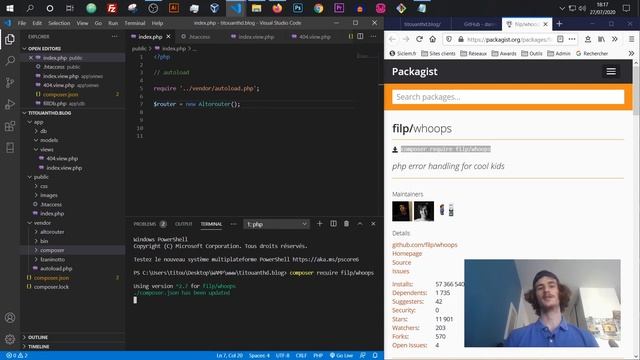Image resolution: width=640 pixels, height=360 pixels.
Task: Open the Firefox page actions ellipsis
Action: [x=572, y=39]
